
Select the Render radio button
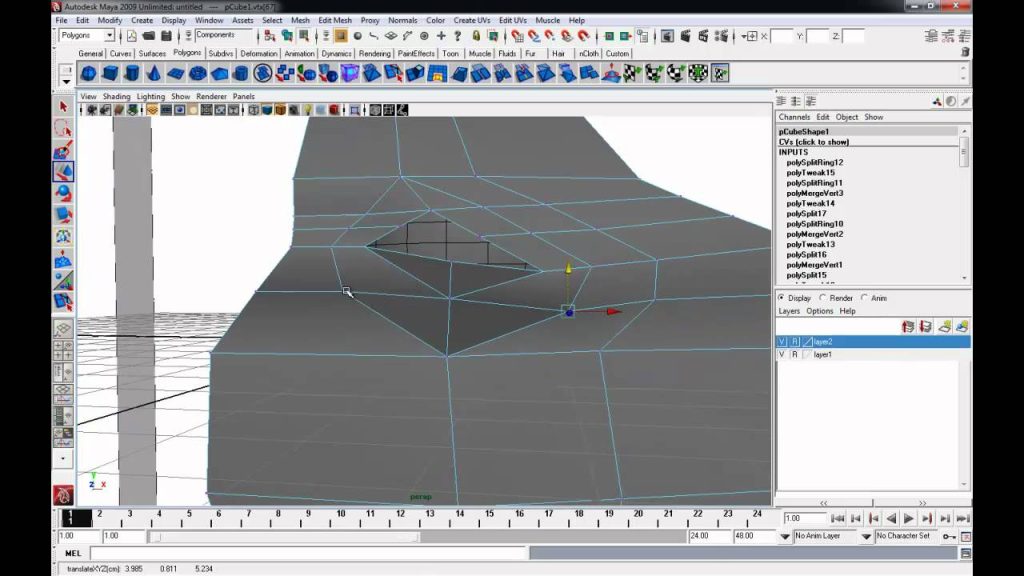[x=823, y=298]
